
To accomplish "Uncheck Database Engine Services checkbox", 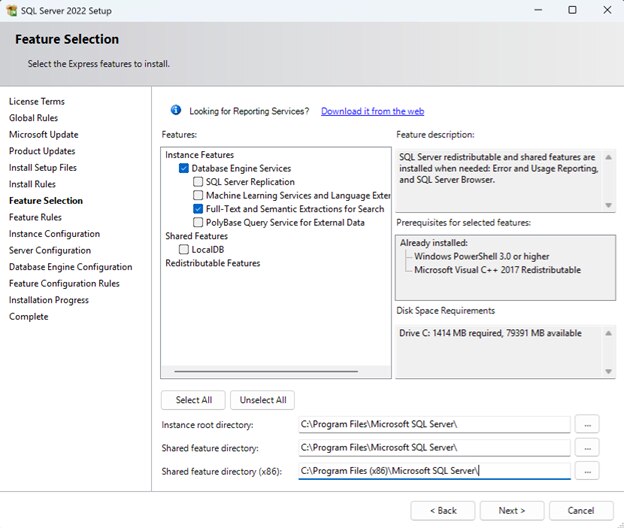I will pyautogui.click(x=183, y=168).
